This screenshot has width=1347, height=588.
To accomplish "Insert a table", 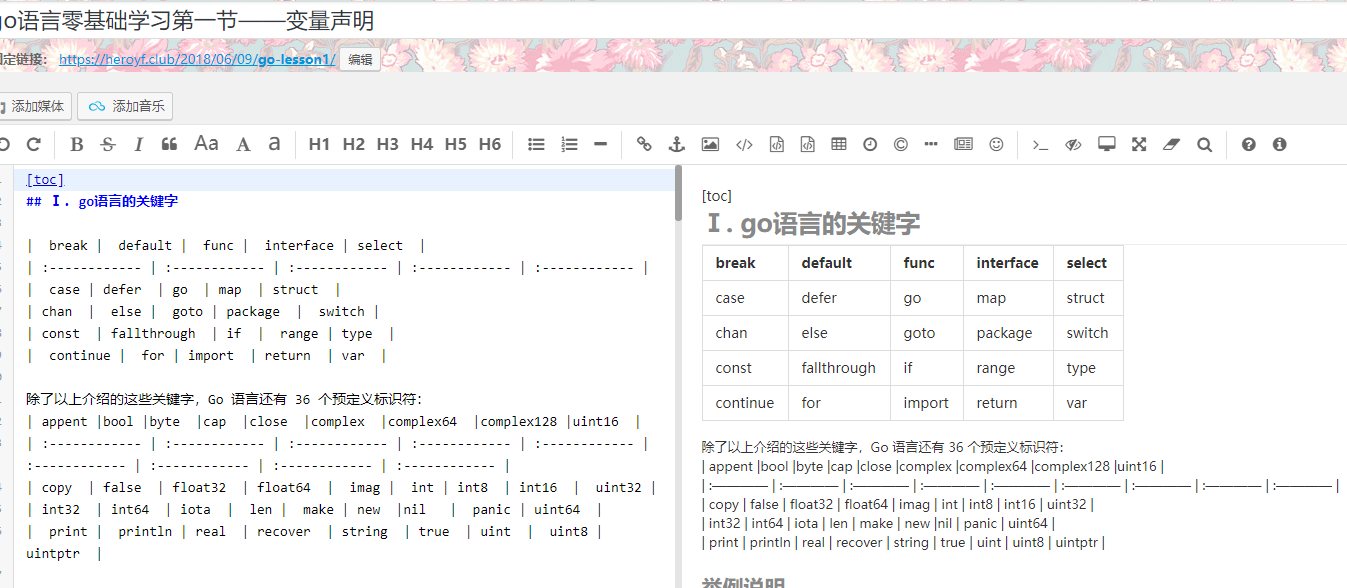I will point(839,144).
